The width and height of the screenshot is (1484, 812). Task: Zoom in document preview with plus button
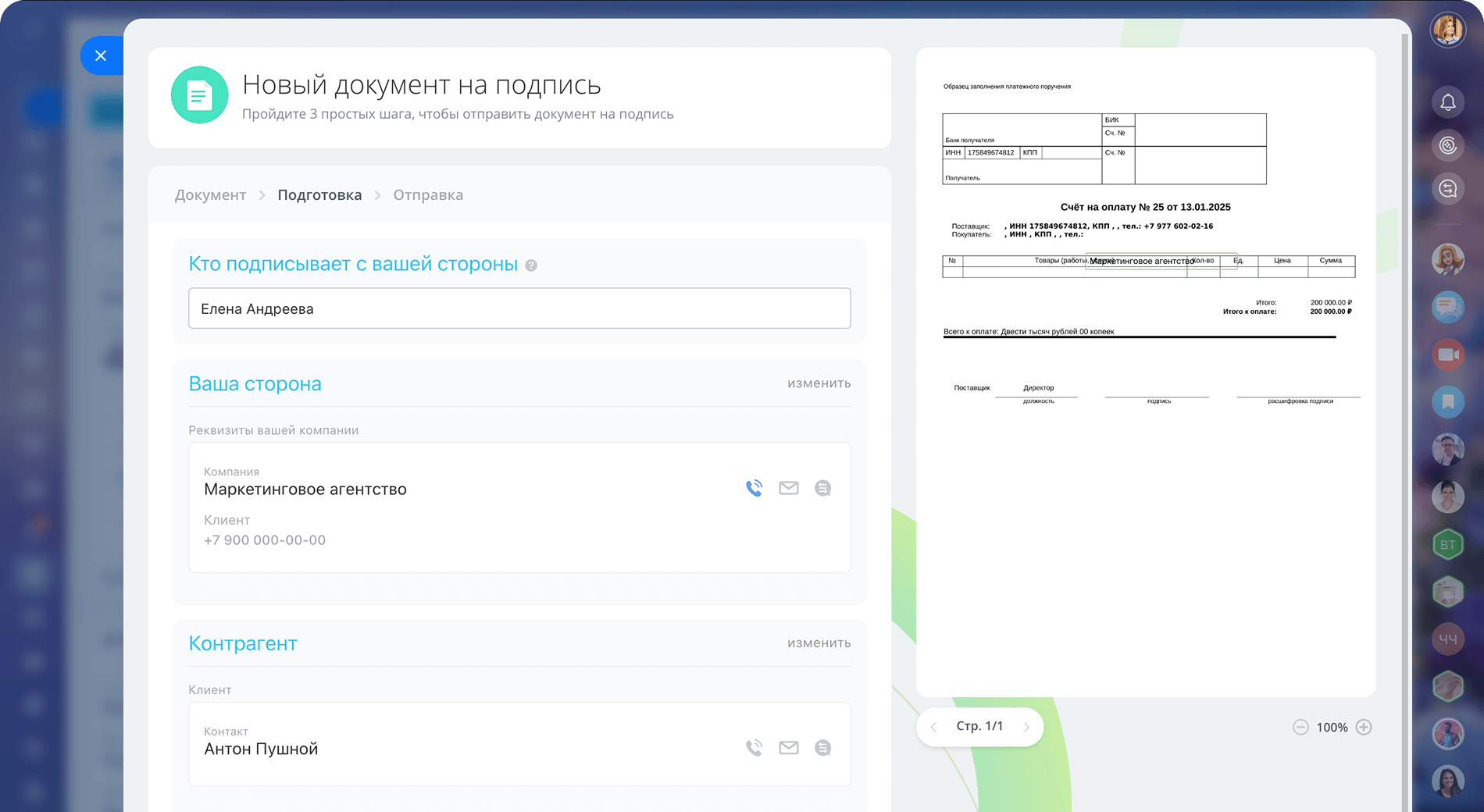coord(1364,727)
